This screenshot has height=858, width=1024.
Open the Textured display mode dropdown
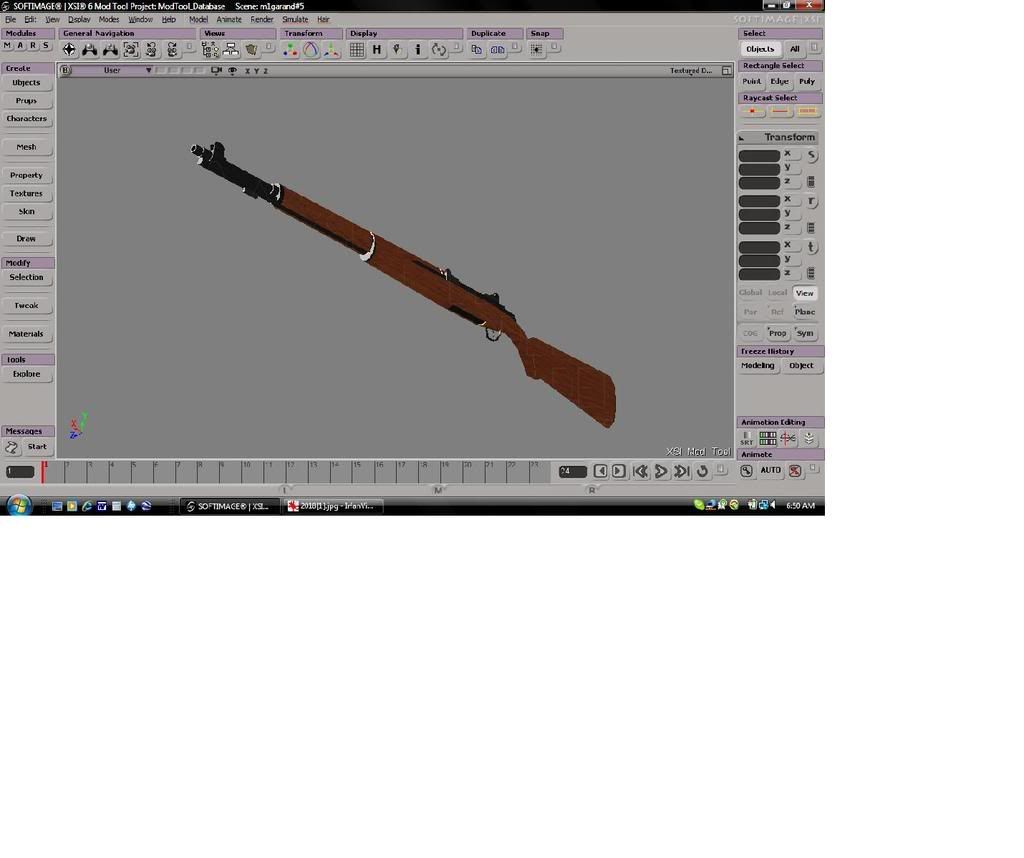pyautogui.click(x=691, y=71)
